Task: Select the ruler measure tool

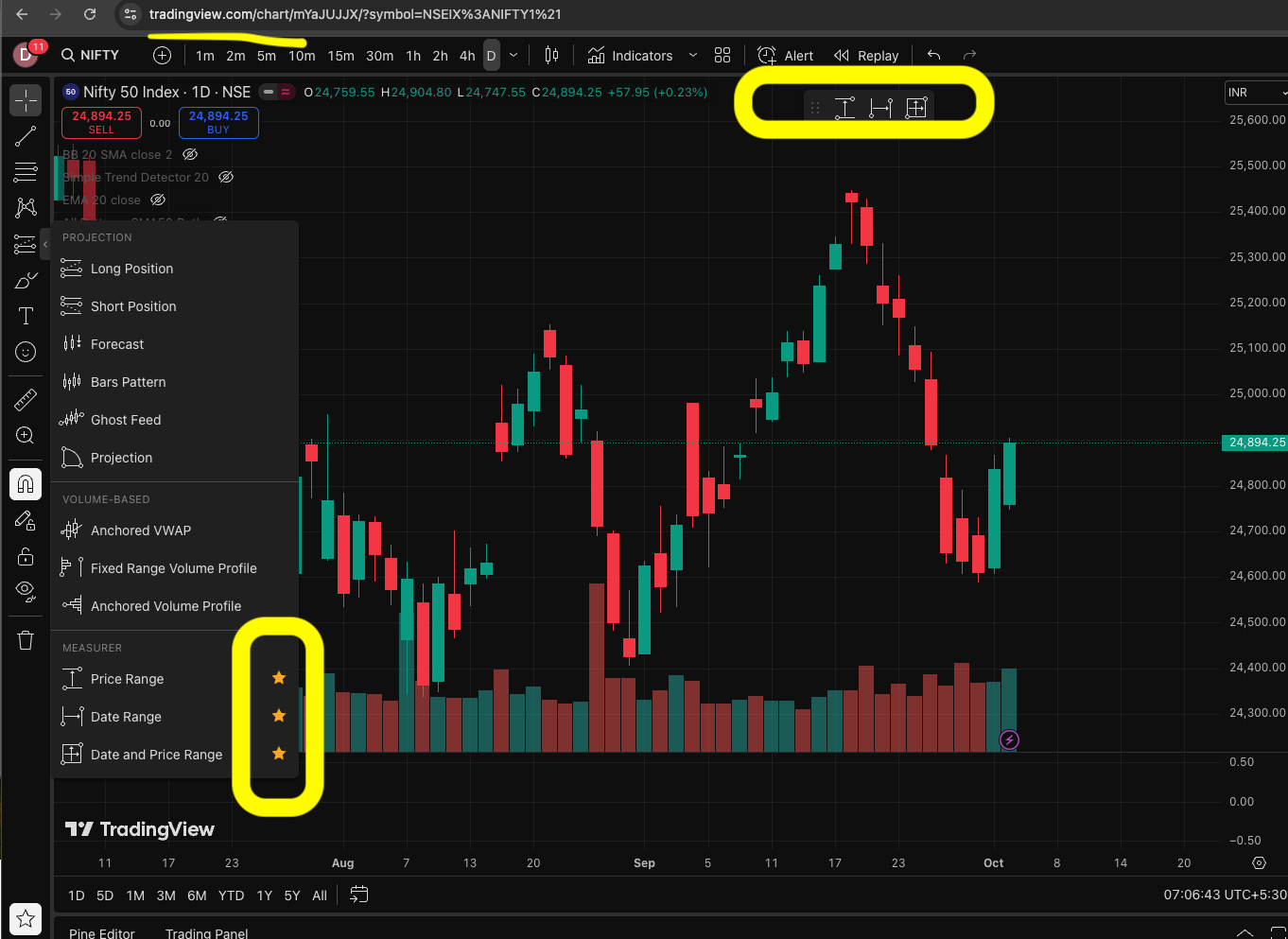Action: pyautogui.click(x=26, y=400)
